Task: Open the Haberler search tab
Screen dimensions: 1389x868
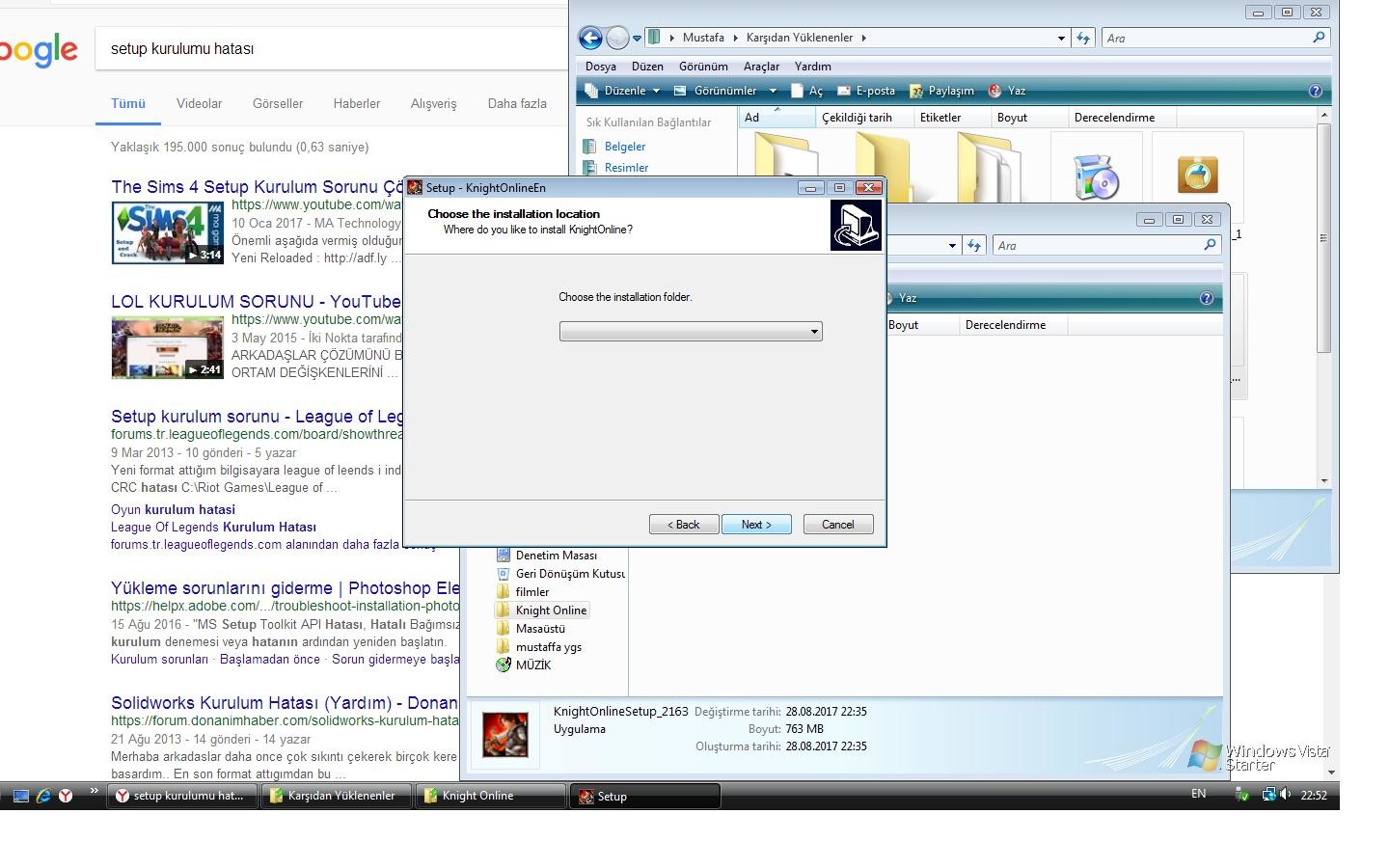Action: pyautogui.click(x=357, y=103)
